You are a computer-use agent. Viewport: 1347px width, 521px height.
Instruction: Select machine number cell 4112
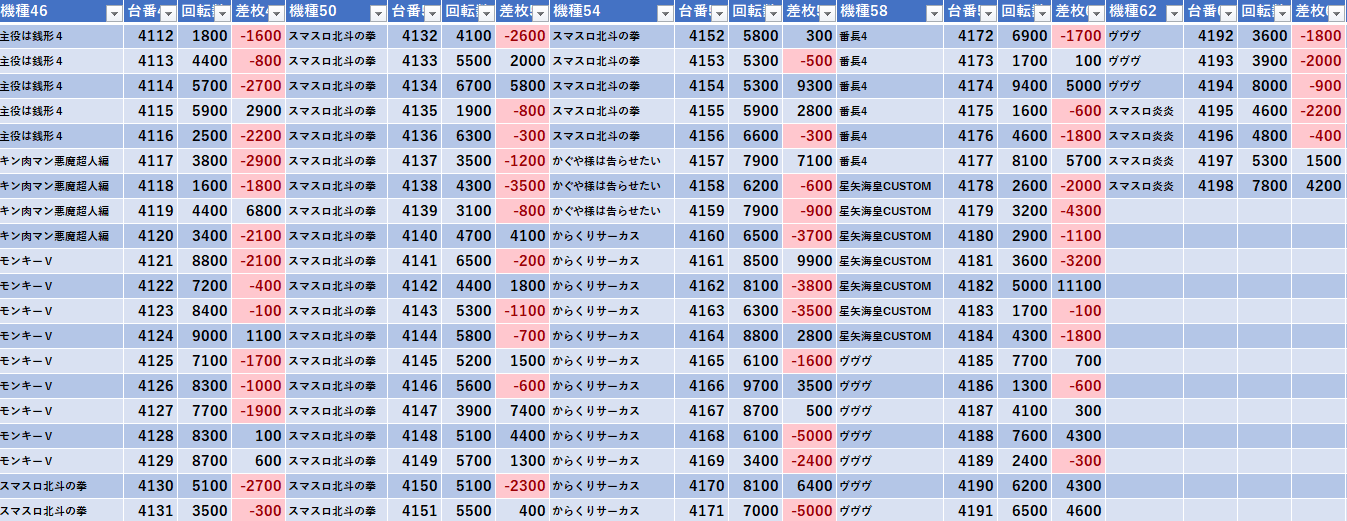pos(152,36)
